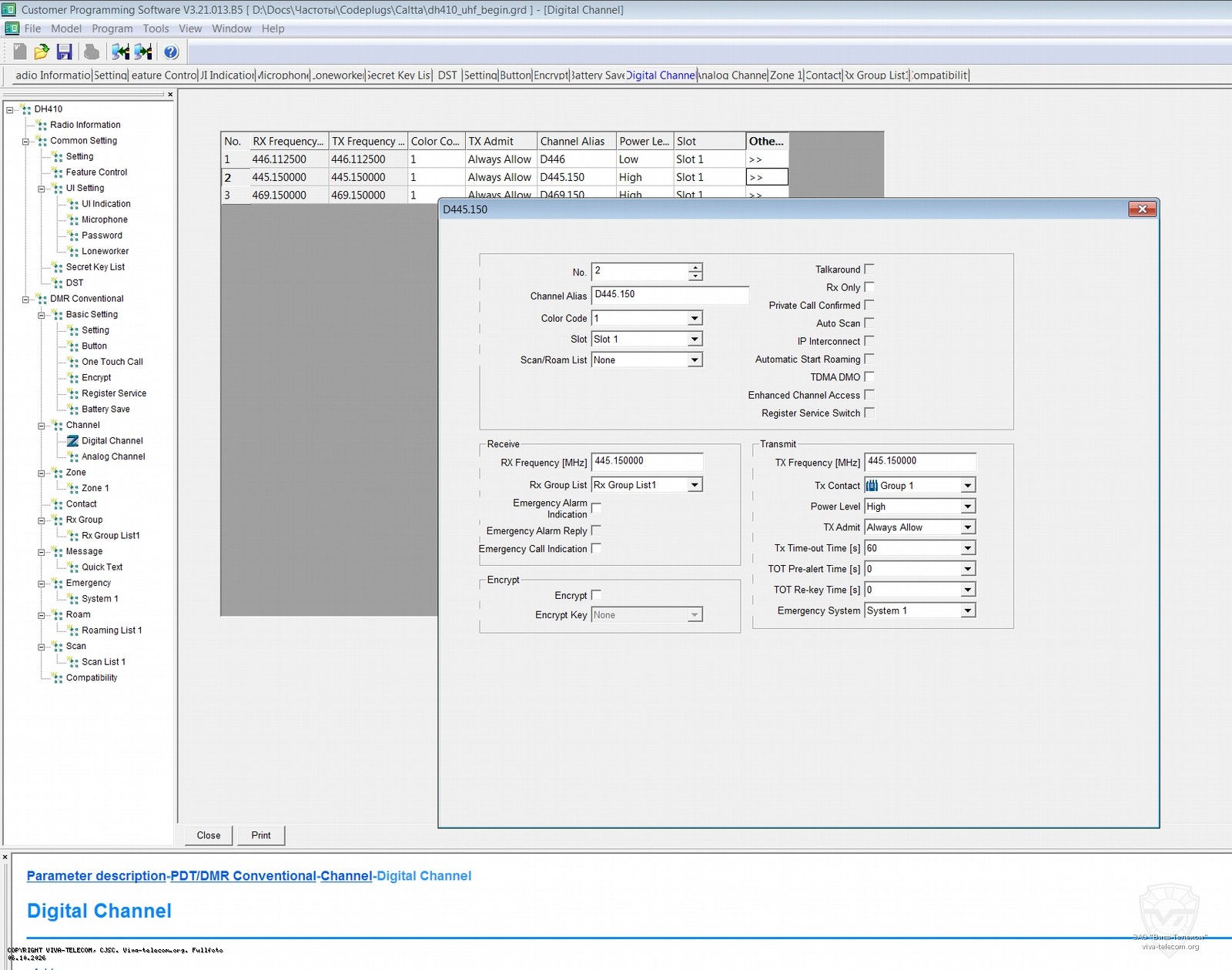Image resolution: width=1232 pixels, height=970 pixels.
Task: Switch to the Analog Channel tab
Action: 732,75
